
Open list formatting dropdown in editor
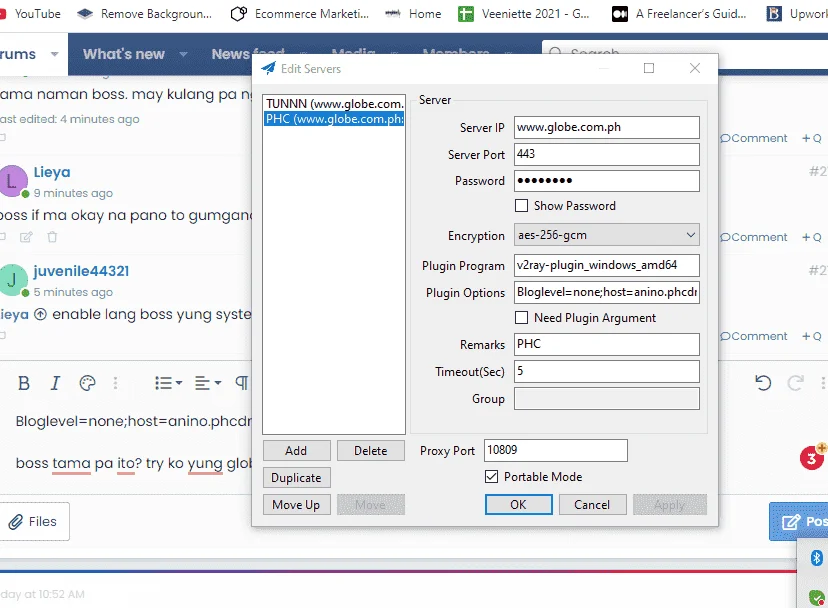(168, 383)
